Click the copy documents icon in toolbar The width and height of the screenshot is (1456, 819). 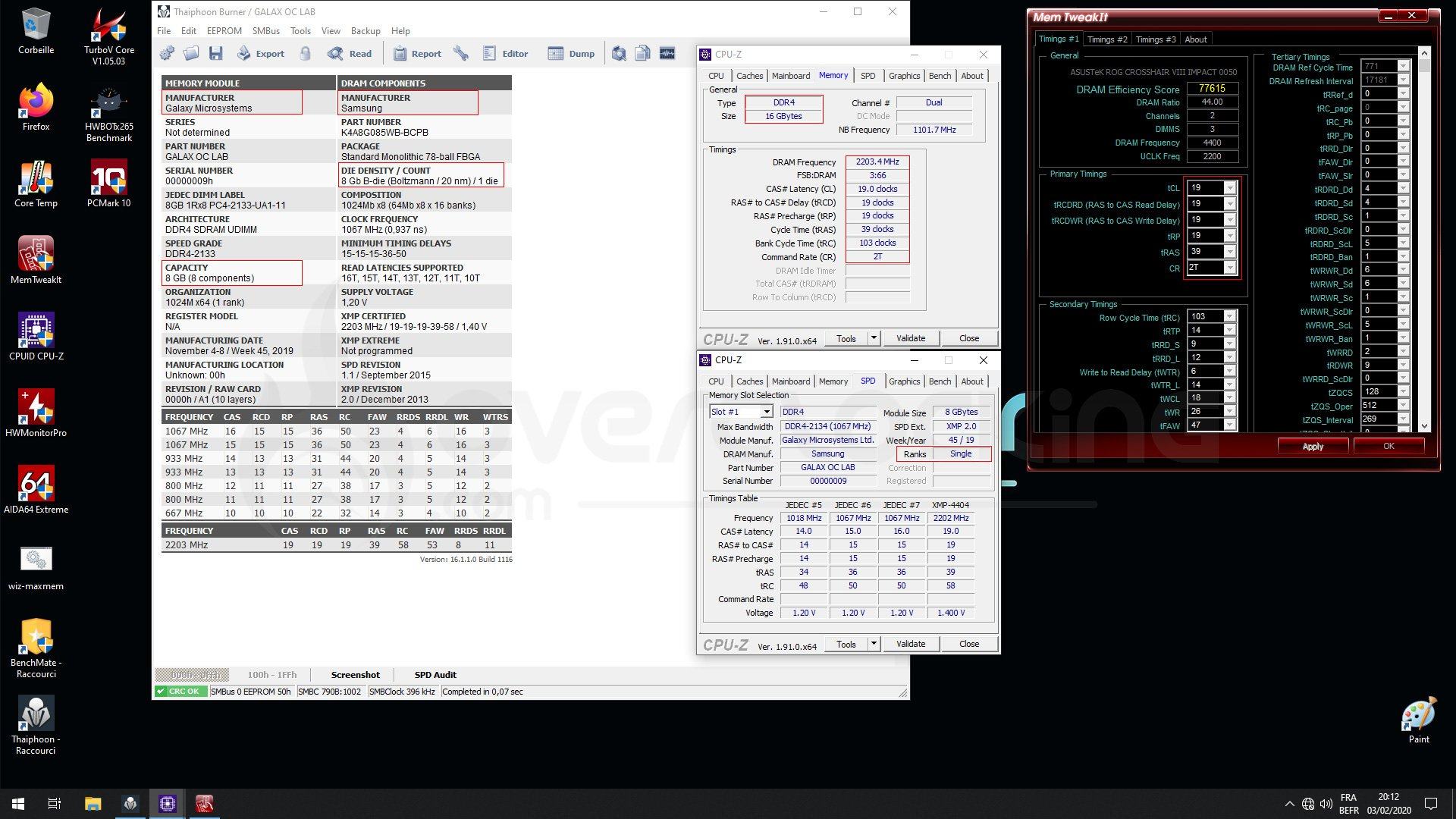643,53
